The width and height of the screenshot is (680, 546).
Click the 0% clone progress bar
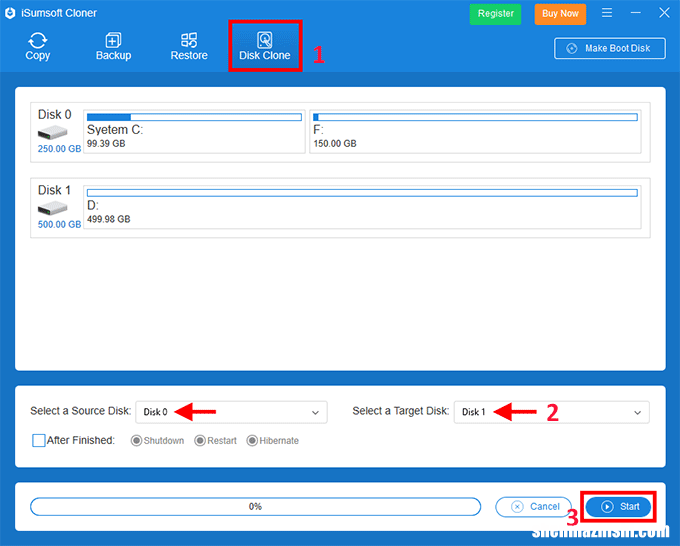[x=255, y=507]
